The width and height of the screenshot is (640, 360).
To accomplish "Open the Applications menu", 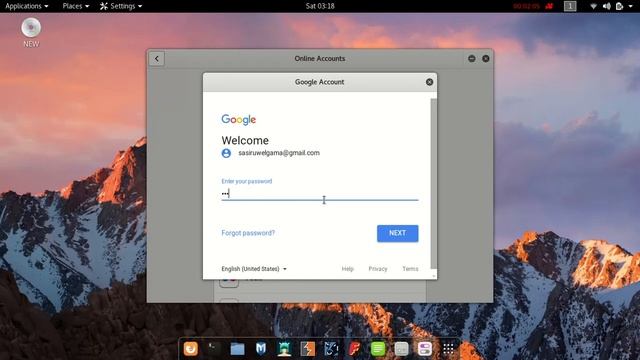I will pos(27,6).
